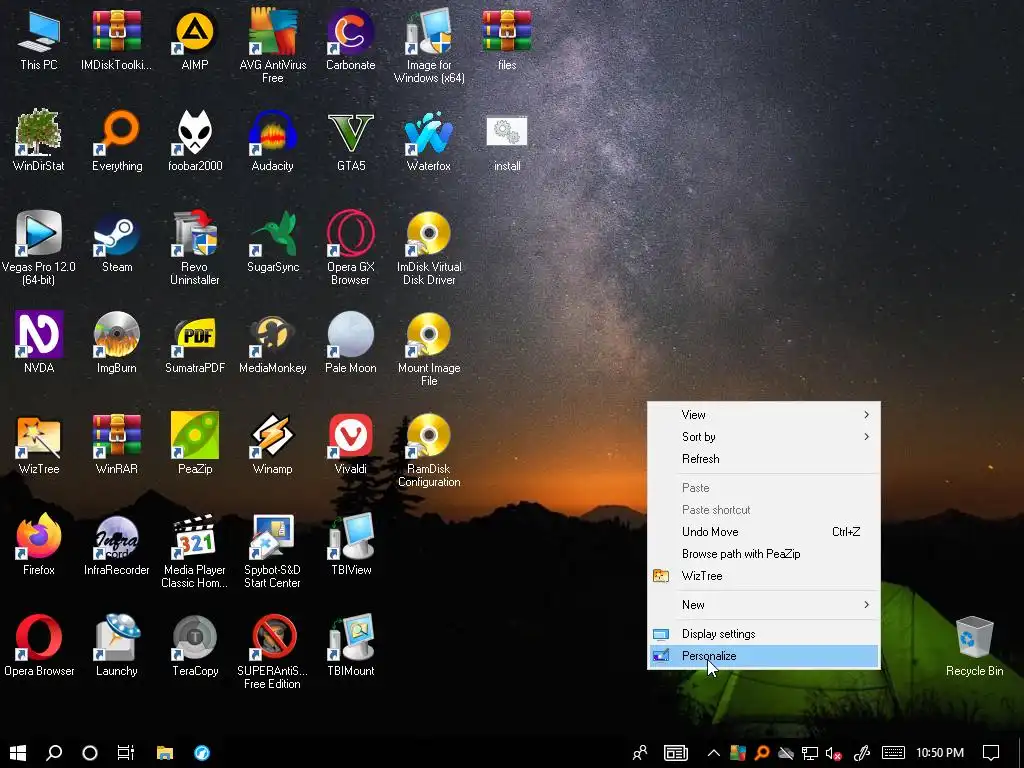This screenshot has width=1024, height=768.
Task: Open taskbar Search magnifier
Action: (54, 753)
